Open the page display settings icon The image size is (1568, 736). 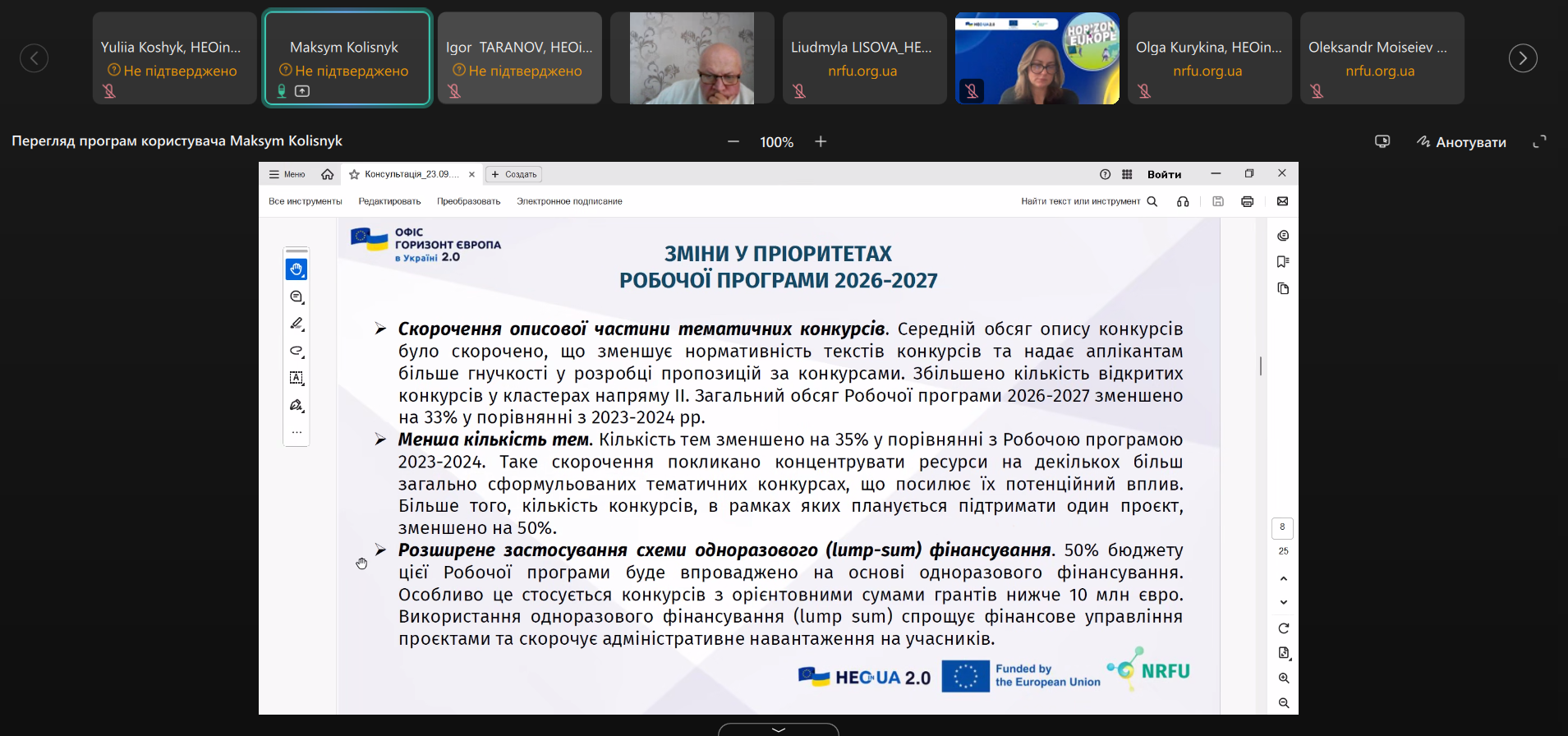pos(1283,653)
